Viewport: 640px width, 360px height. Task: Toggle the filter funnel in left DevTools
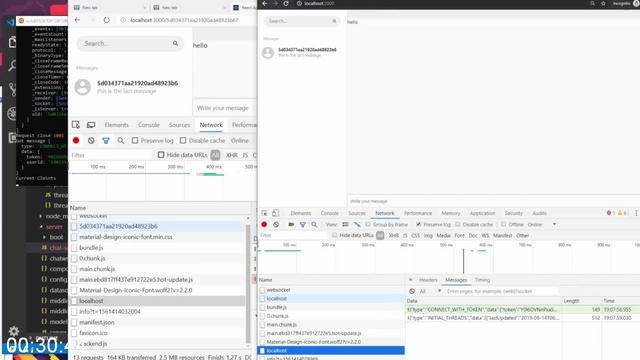click(106, 140)
